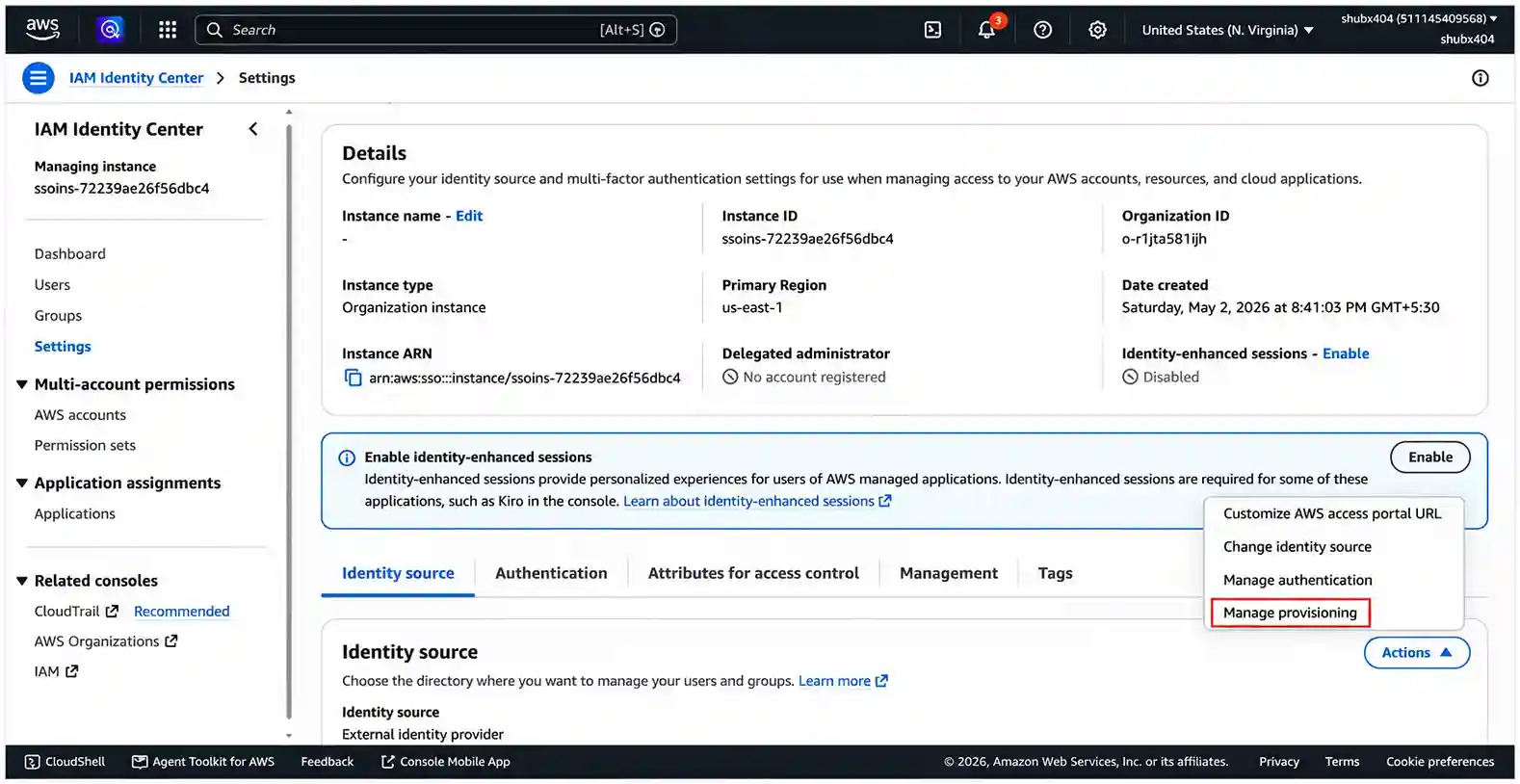Click the AWS Organizations external link icon

[x=171, y=640]
